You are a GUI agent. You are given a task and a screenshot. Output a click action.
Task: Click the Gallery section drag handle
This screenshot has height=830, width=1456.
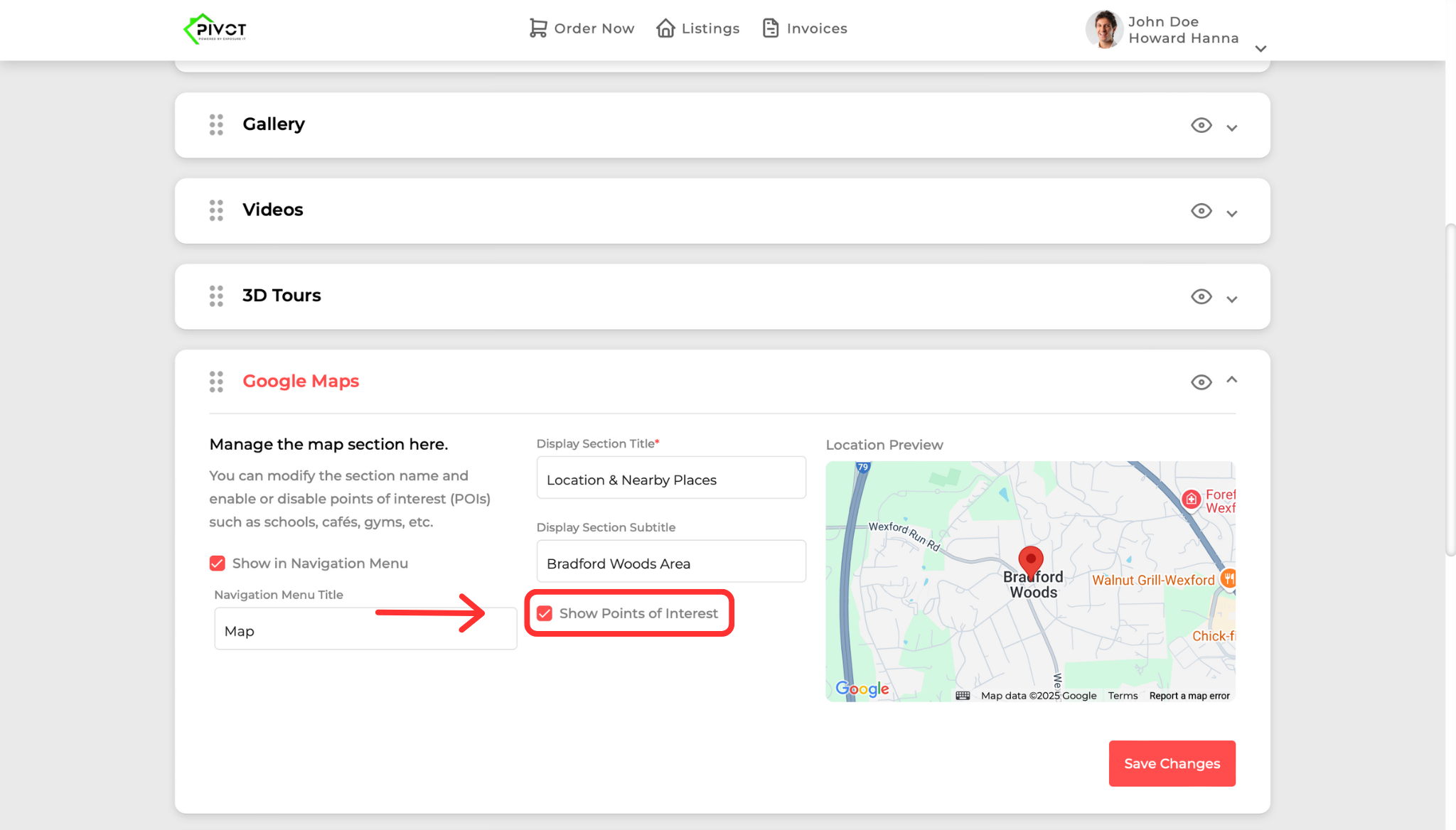pyautogui.click(x=216, y=124)
